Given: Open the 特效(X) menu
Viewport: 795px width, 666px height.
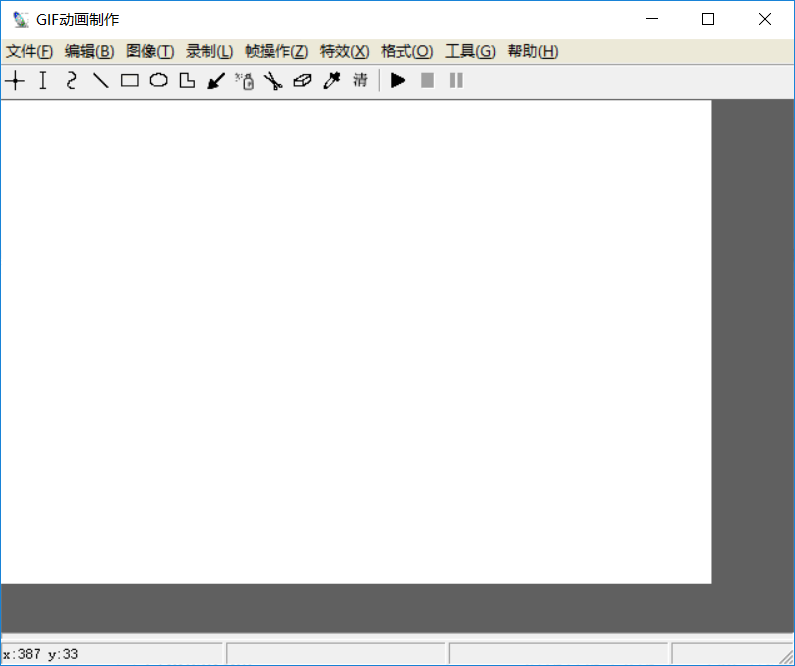Looking at the screenshot, I should 345,51.
